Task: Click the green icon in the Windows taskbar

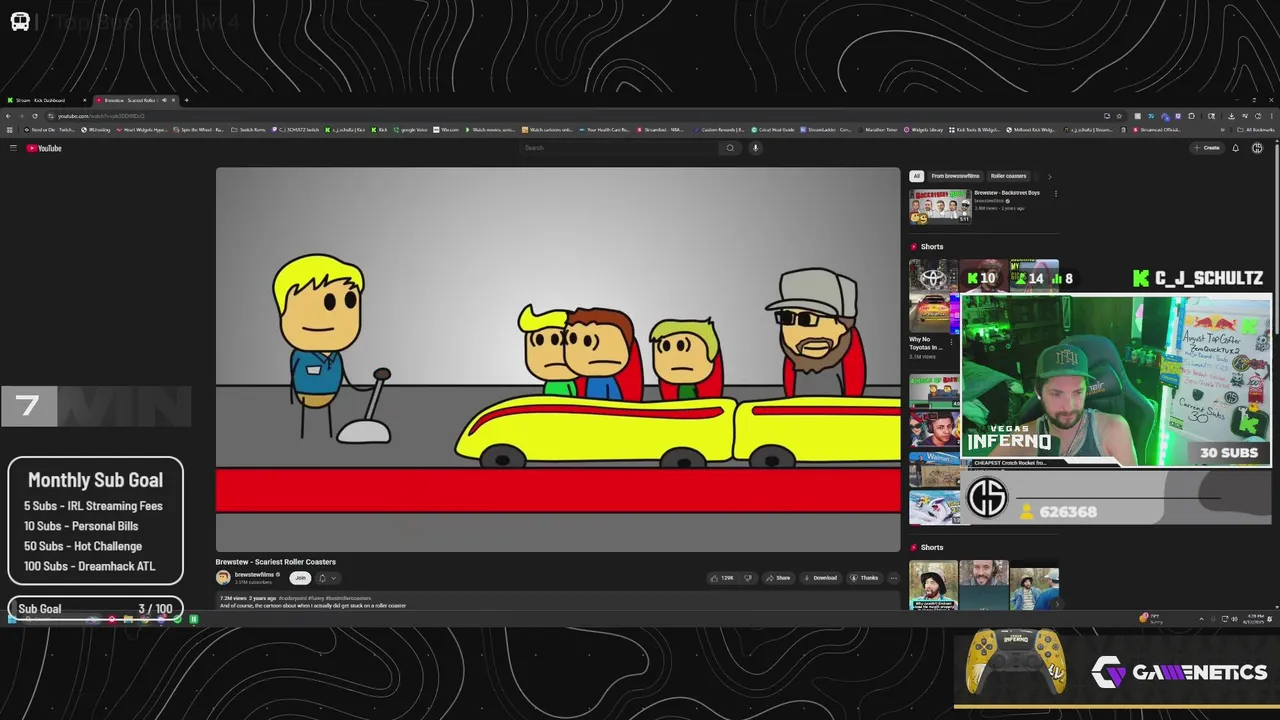Action: coord(193,619)
